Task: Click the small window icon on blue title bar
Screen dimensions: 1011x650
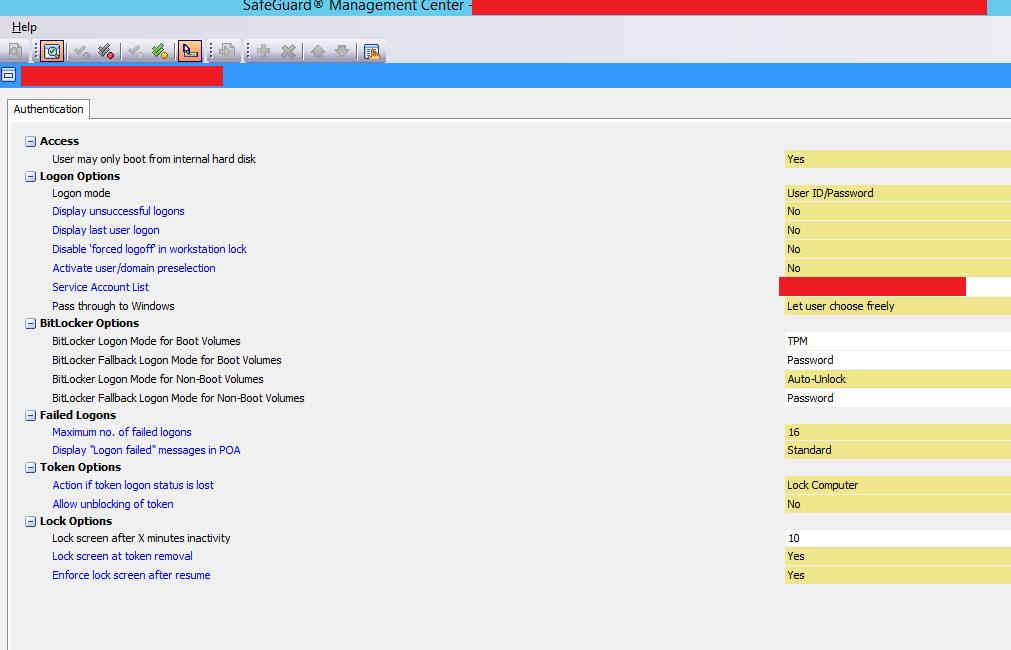Action: click(8, 75)
